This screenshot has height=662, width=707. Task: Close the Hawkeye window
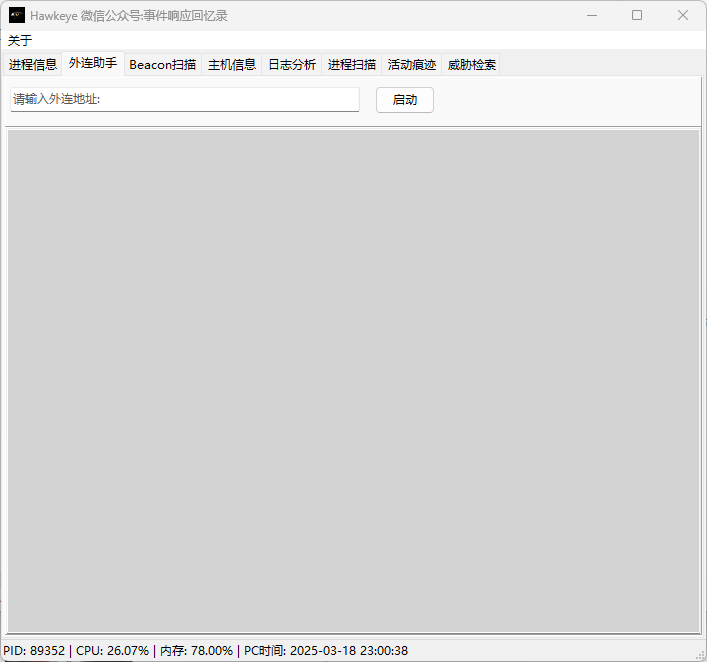683,15
